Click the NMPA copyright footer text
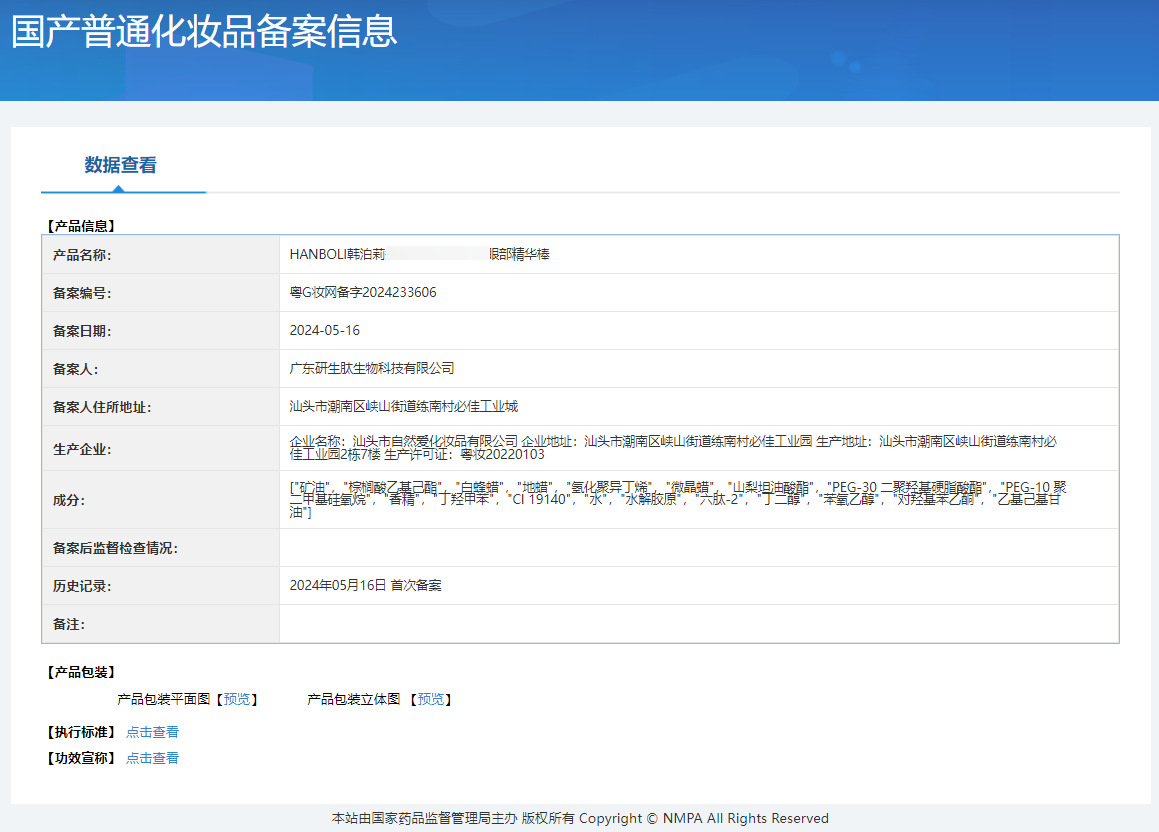 [x=580, y=818]
